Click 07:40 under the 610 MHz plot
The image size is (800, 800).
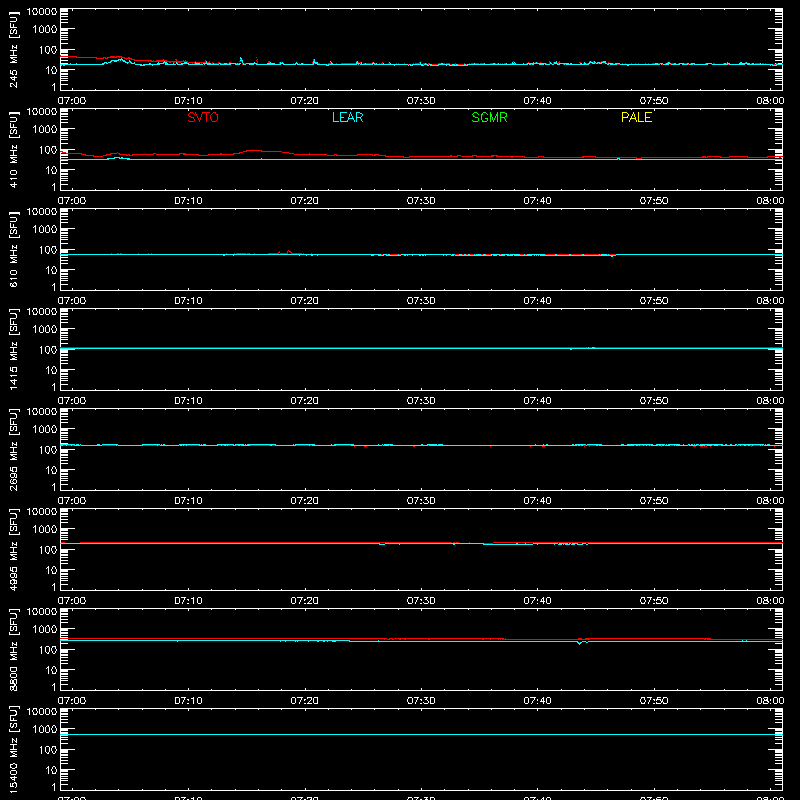(537, 301)
